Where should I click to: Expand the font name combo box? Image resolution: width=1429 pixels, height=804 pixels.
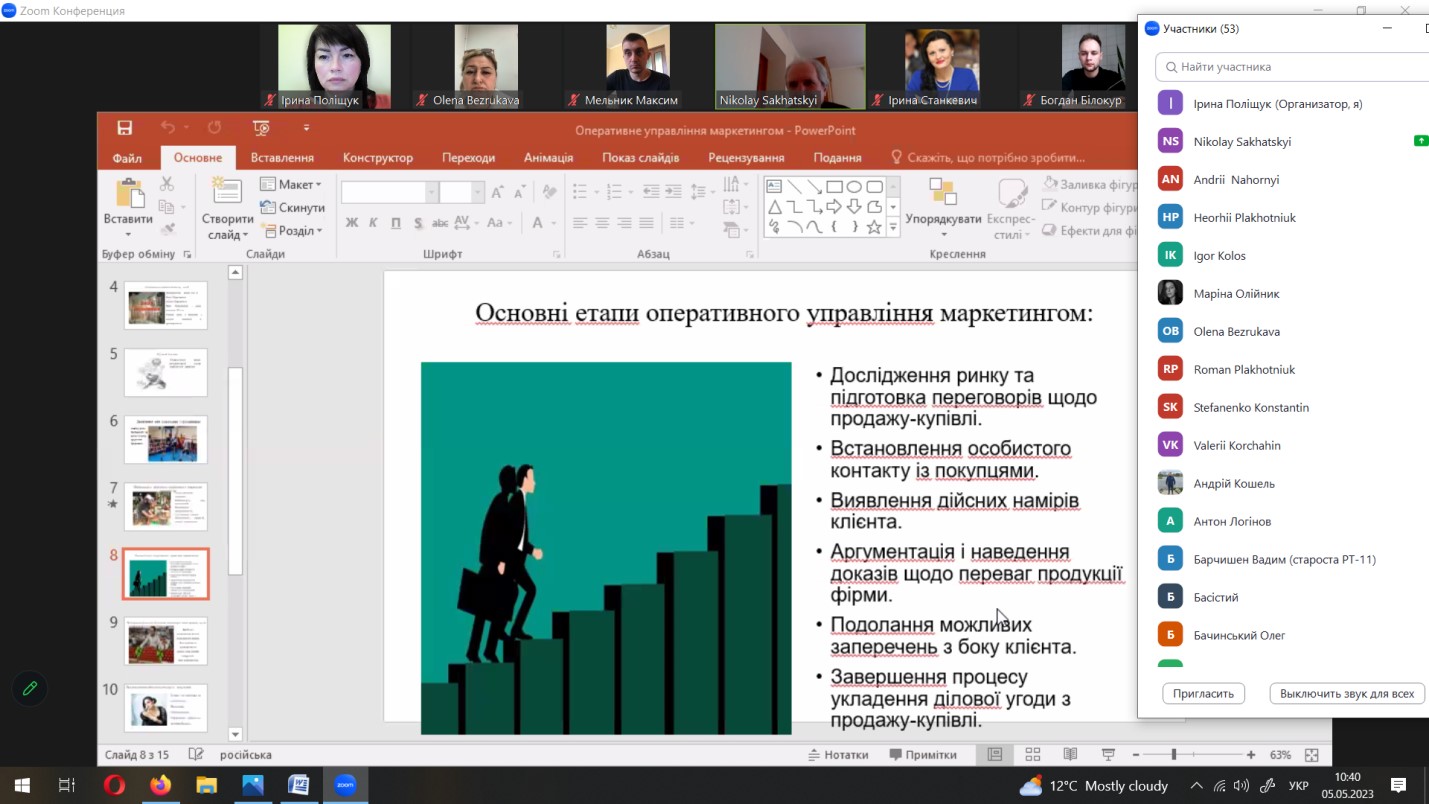[x=432, y=192]
